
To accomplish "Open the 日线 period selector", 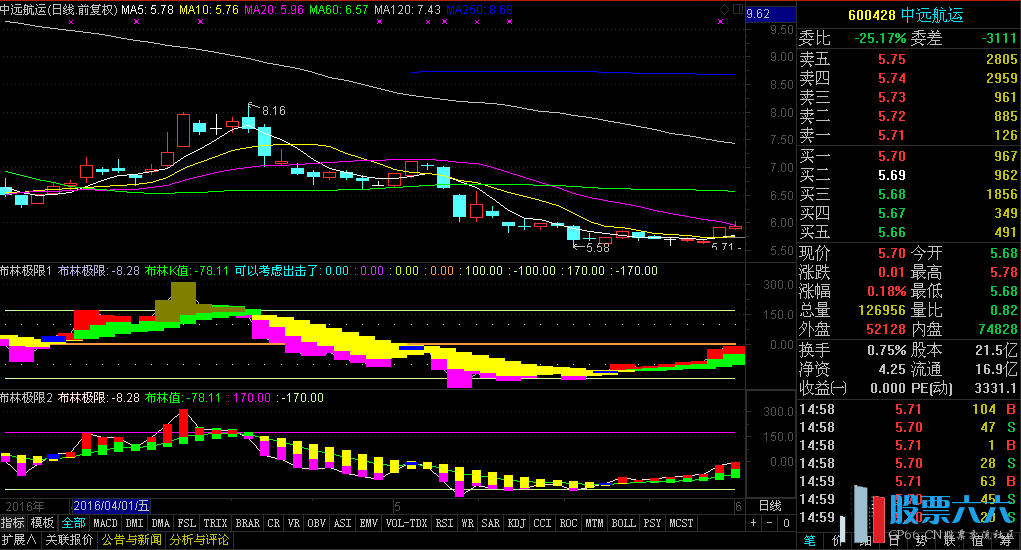I will 770,506.
